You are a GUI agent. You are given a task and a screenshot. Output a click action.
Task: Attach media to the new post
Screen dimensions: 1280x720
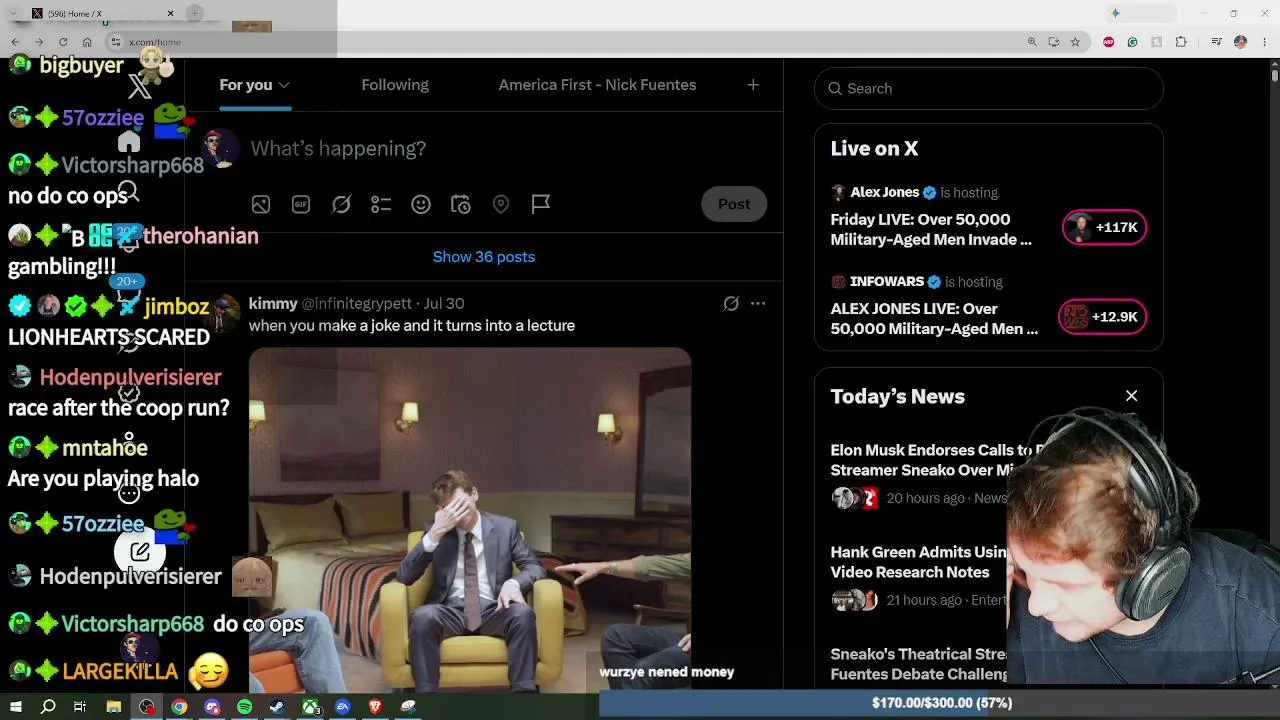261,204
